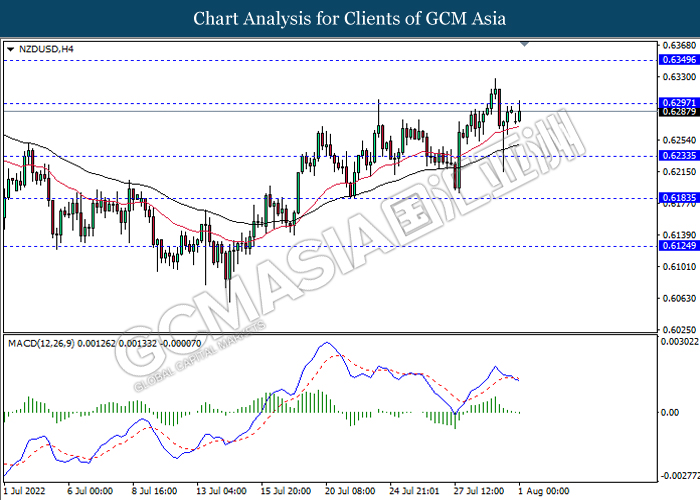Select the 0.62335 support level label
This screenshot has width=700, height=500.
click(x=679, y=156)
